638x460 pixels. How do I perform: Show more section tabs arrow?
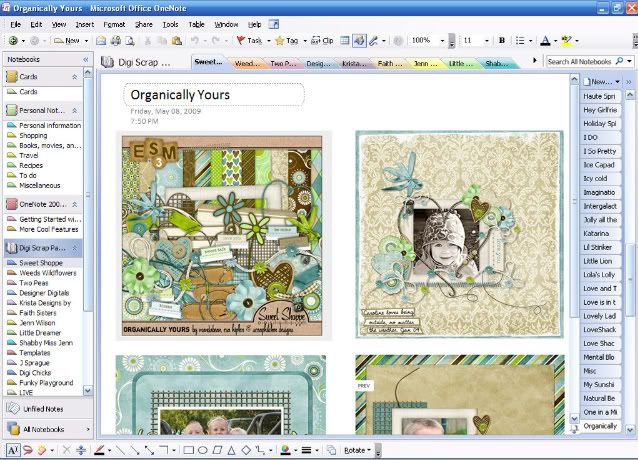(535, 61)
